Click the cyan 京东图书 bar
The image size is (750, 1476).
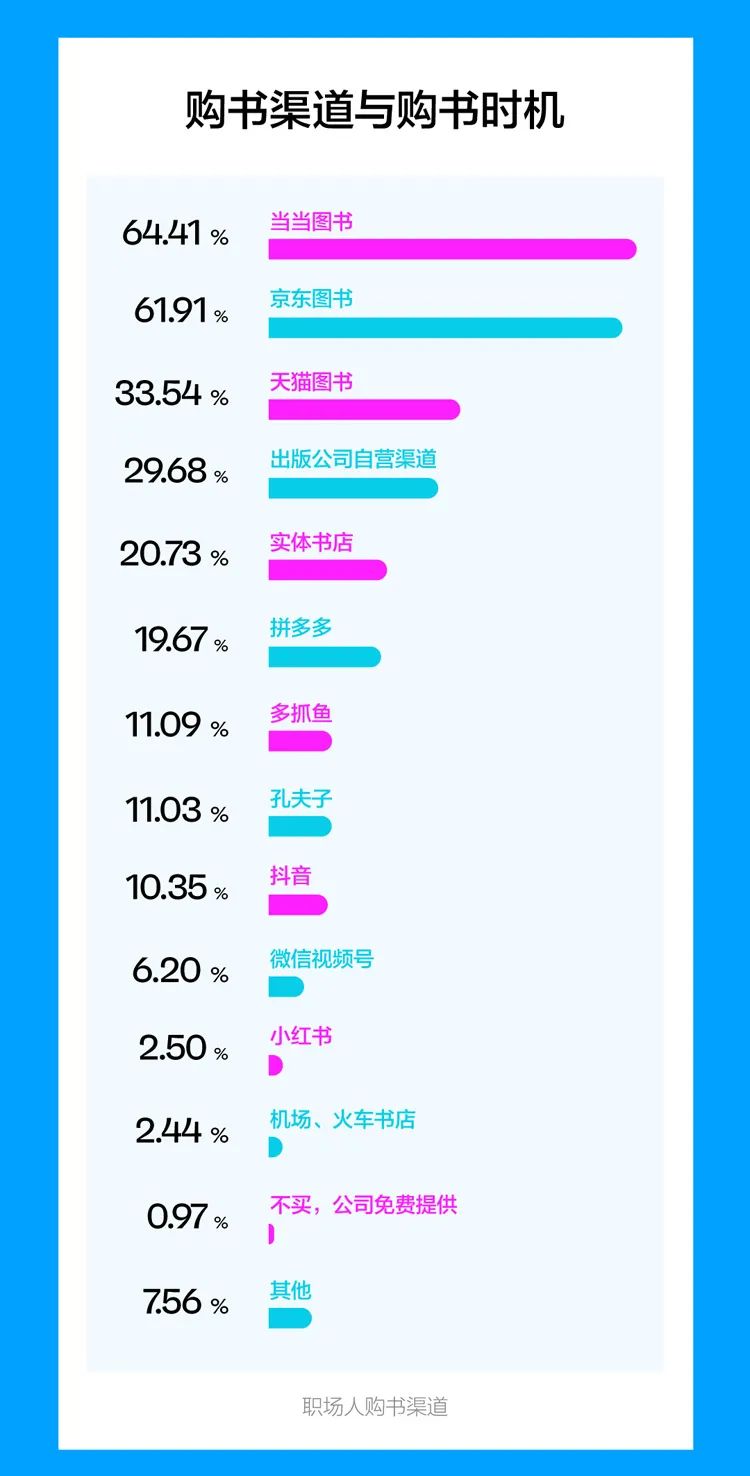[x=445, y=327]
